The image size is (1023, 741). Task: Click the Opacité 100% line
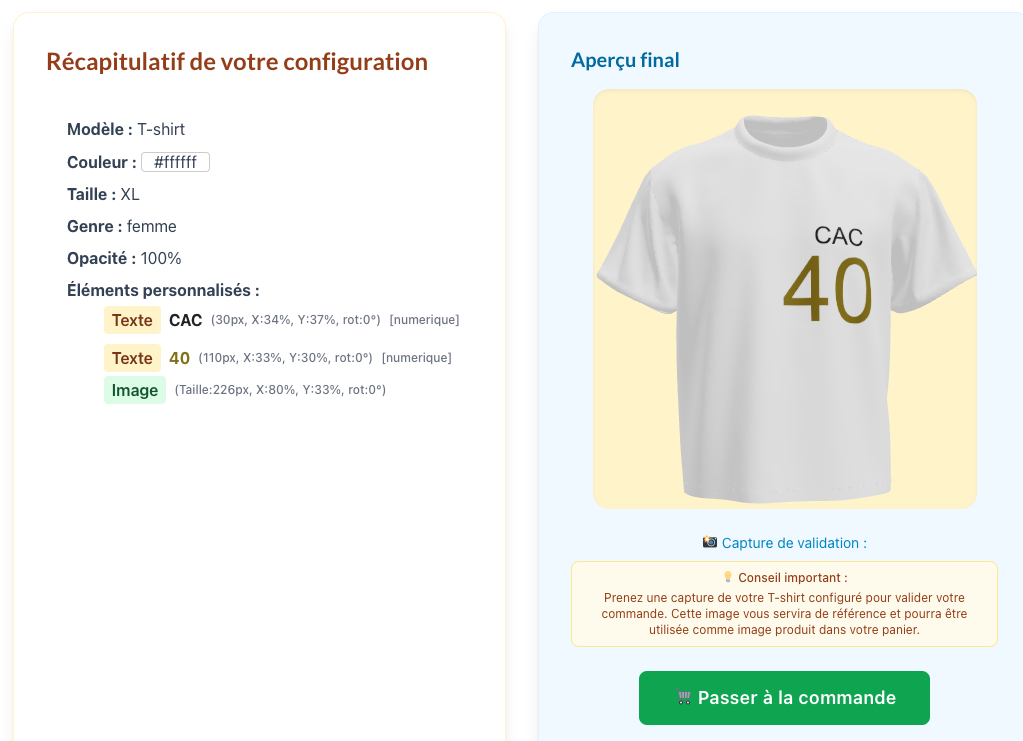pyautogui.click(x=124, y=258)
